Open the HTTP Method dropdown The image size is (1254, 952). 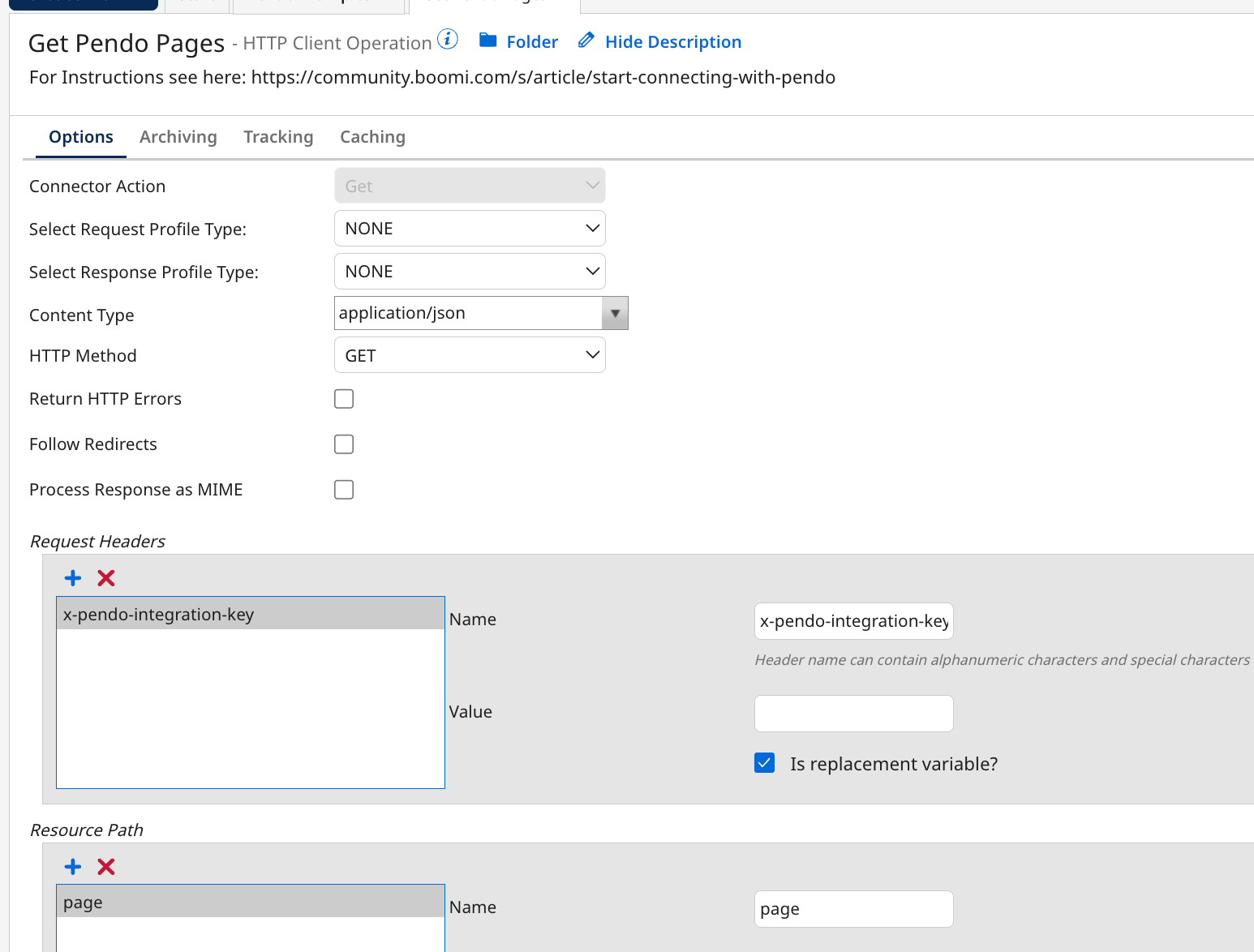click(470, 355)
